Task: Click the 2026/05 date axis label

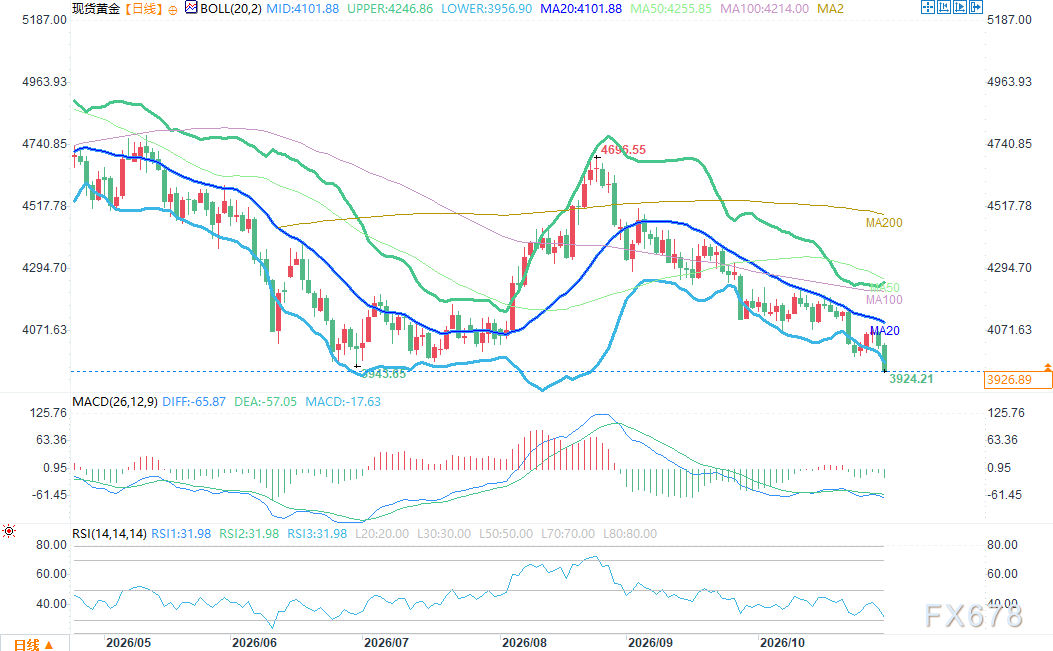Action: pyautogui.click(x=128, y=643)
